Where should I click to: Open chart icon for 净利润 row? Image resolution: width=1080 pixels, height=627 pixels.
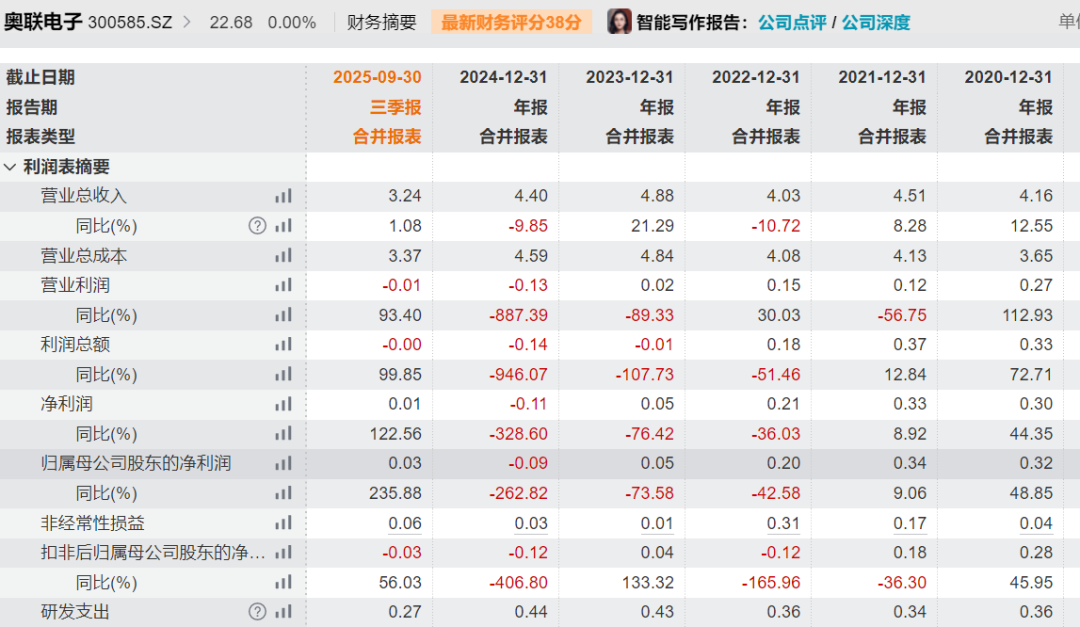coord(283,404)
